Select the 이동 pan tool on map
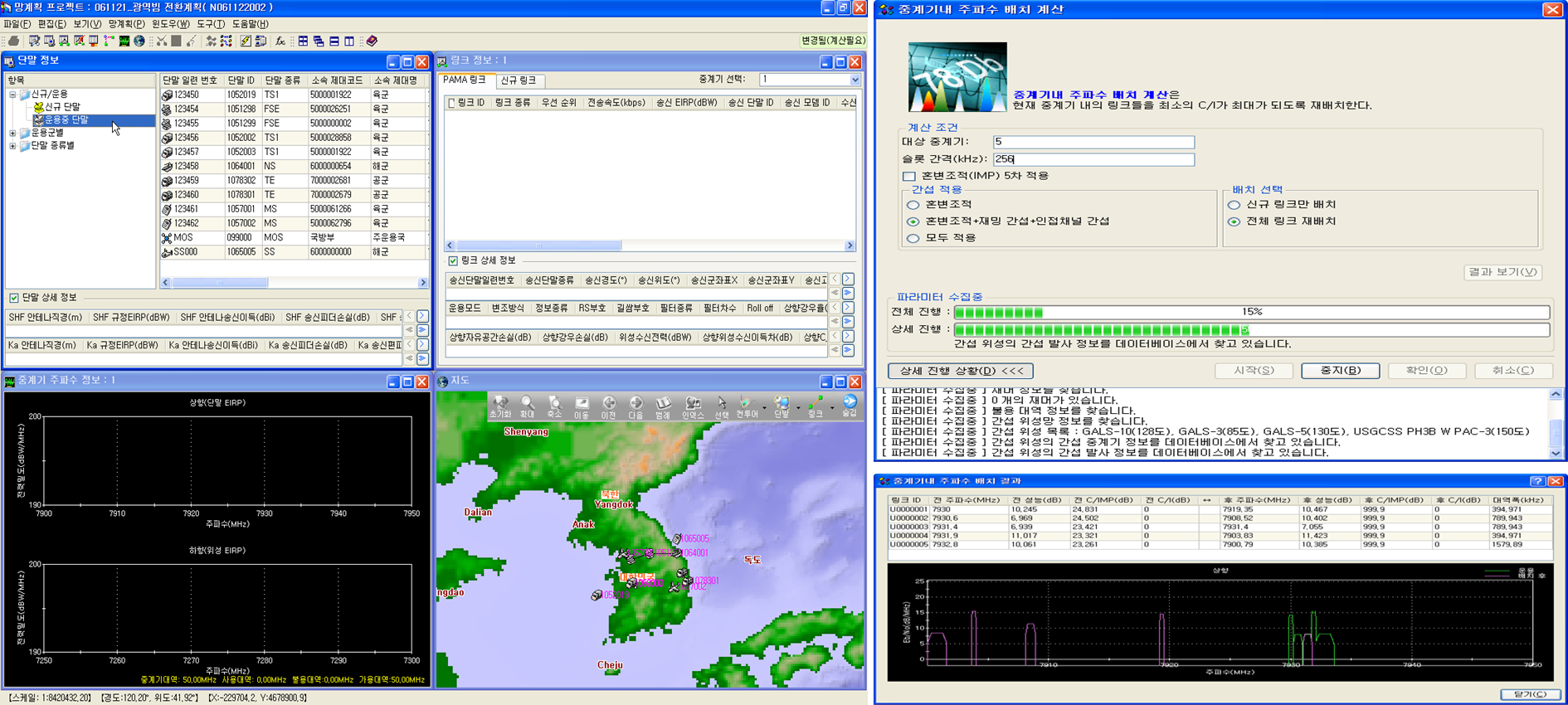Viewport: 1568px width, 705px height. [582, 406]
